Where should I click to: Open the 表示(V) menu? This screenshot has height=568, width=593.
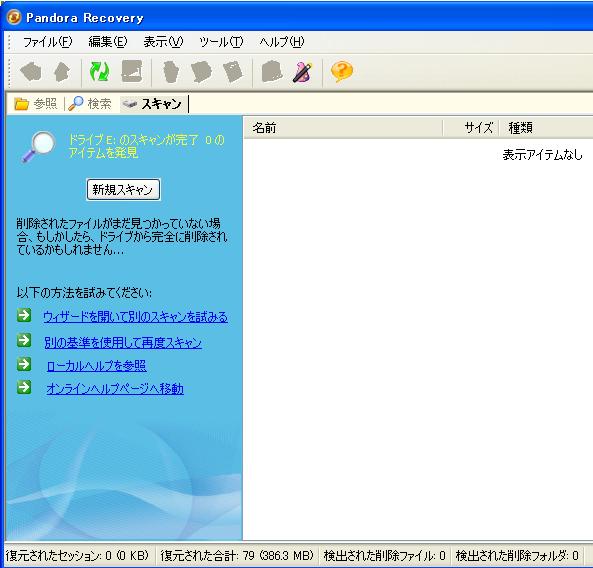[x=163, y=42]
